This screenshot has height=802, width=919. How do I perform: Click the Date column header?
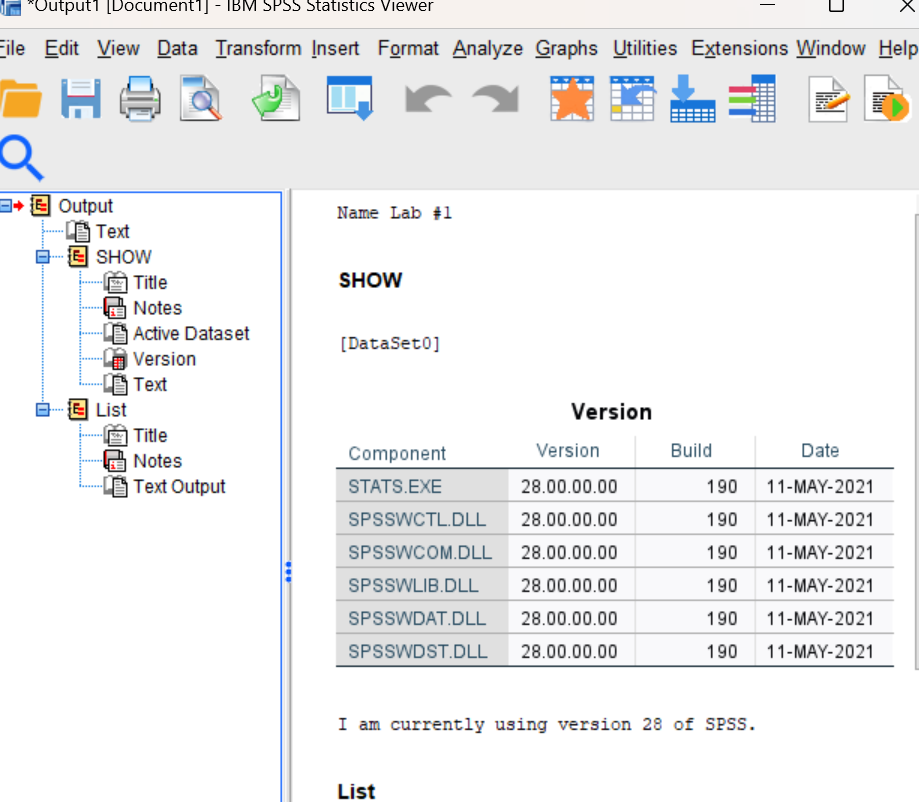coord(820,450)
